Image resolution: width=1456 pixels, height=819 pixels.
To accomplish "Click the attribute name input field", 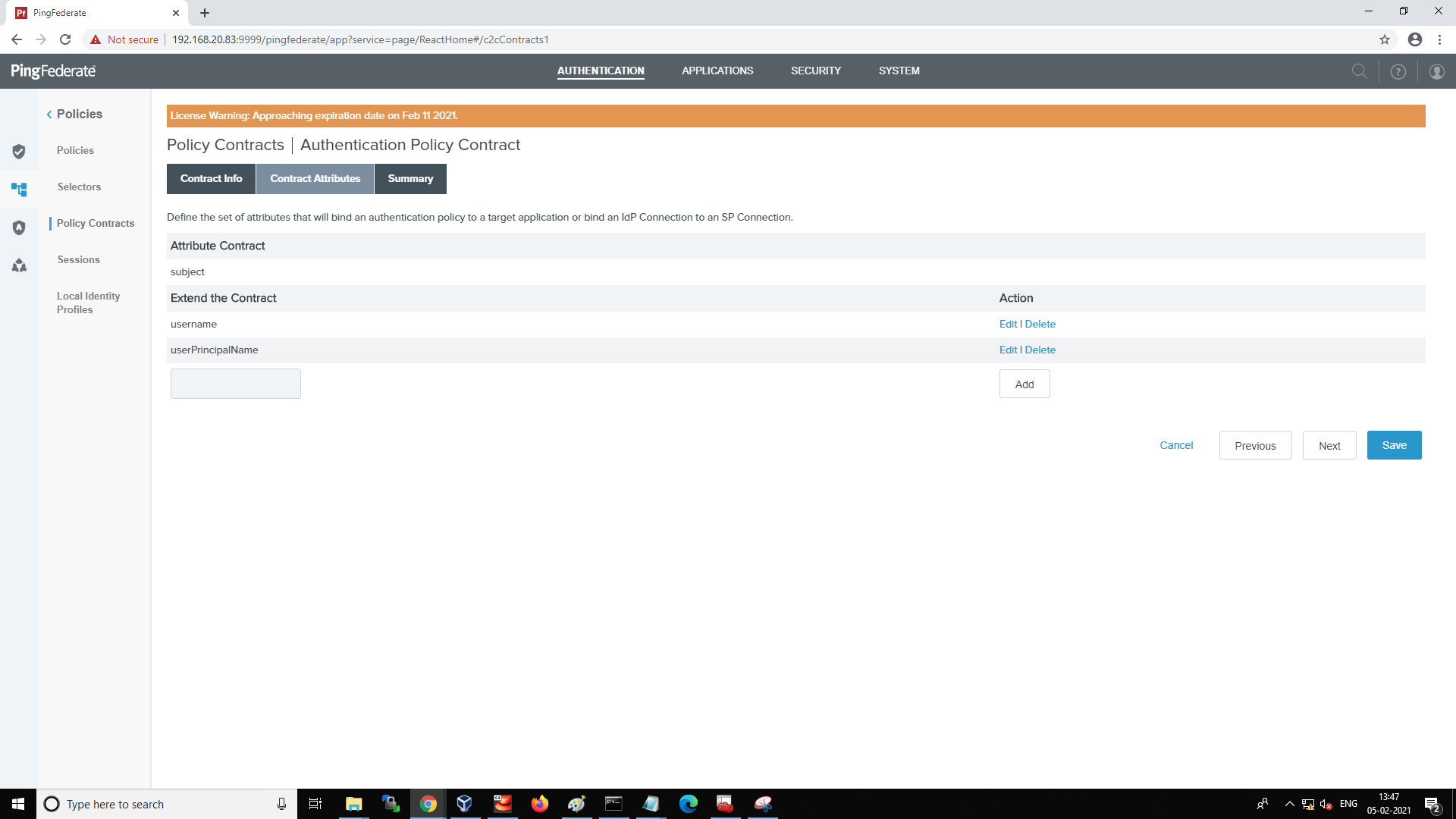I will [236, 384].
